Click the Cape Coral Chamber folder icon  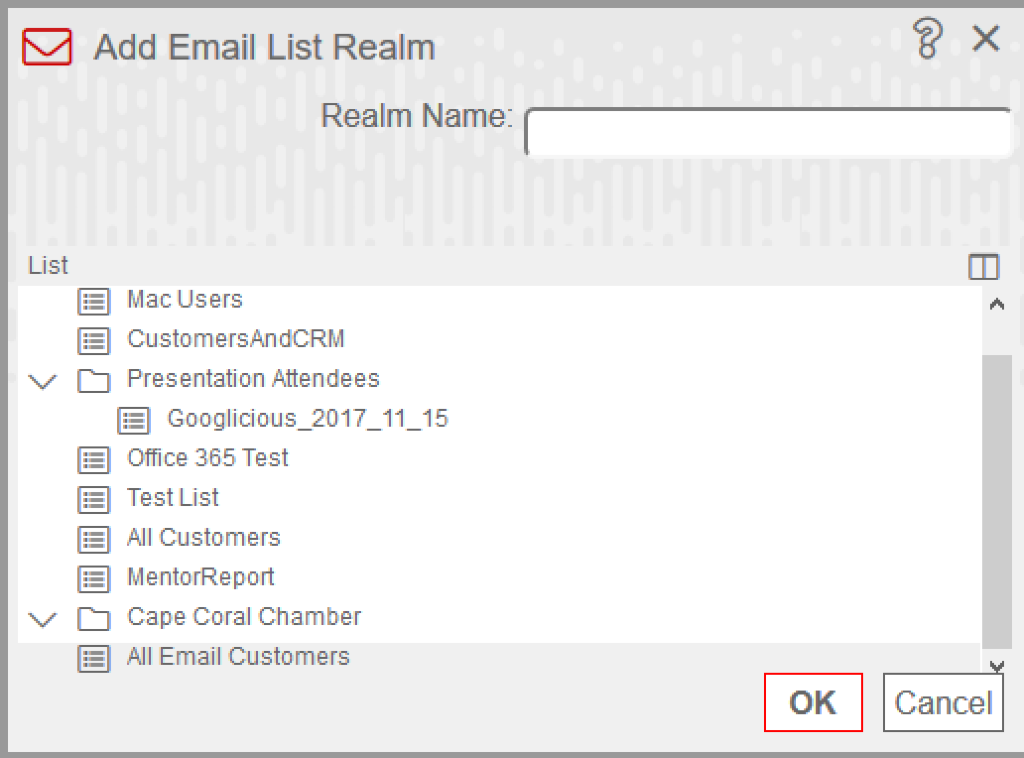(94, 618)
